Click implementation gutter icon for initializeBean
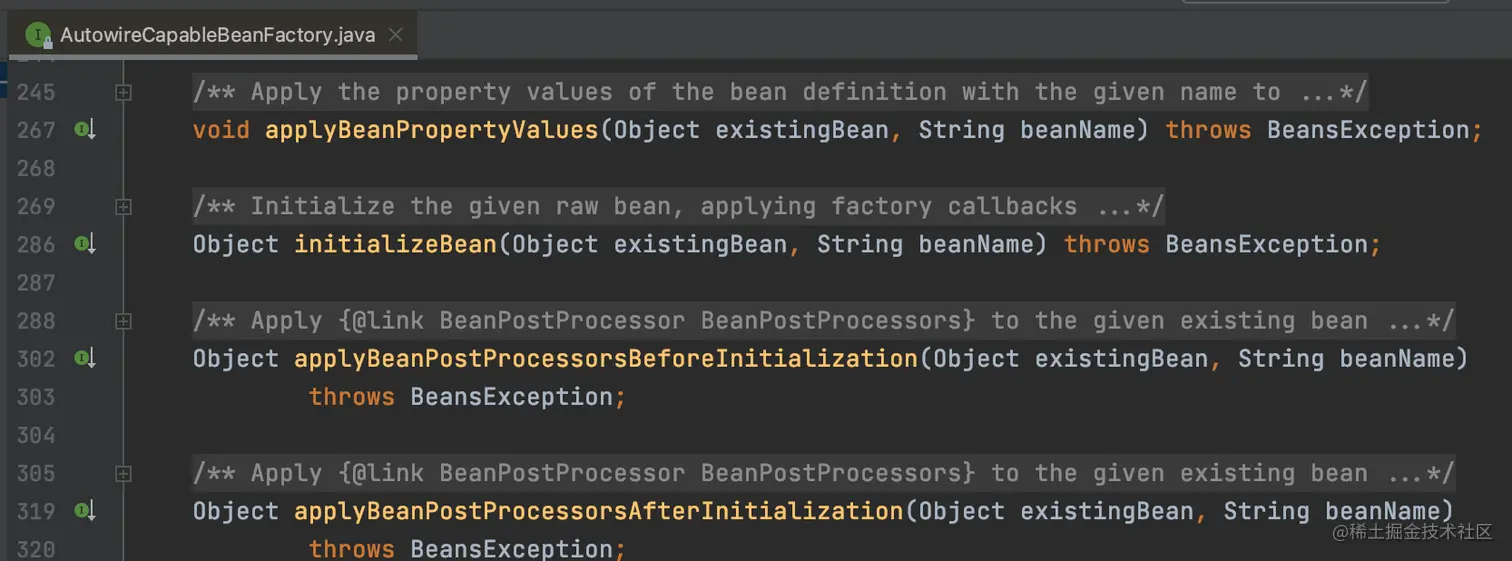The width and height of the screenshot is (1512, 561). [85, 244]
